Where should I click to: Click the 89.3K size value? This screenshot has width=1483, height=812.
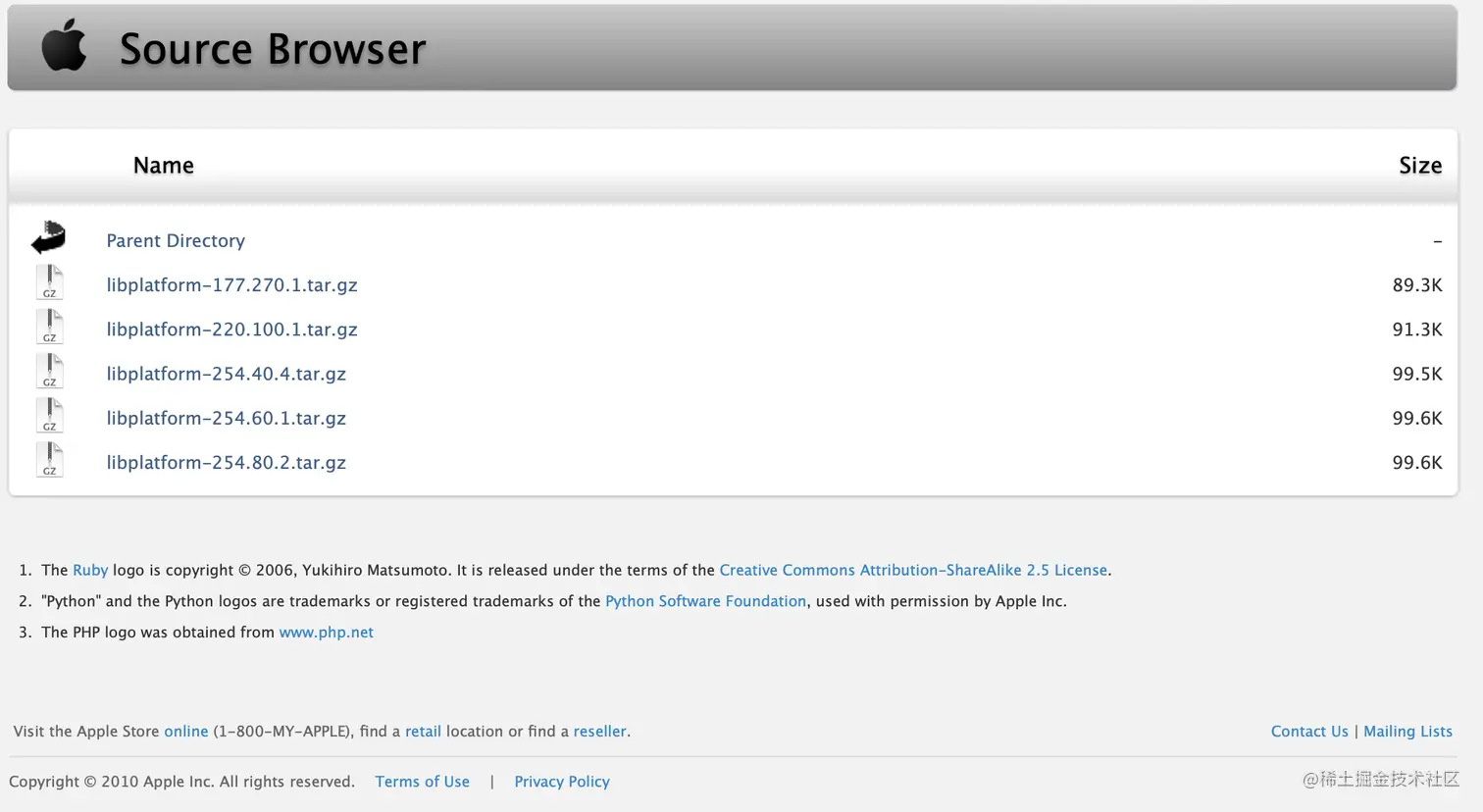click(1417, 285)
